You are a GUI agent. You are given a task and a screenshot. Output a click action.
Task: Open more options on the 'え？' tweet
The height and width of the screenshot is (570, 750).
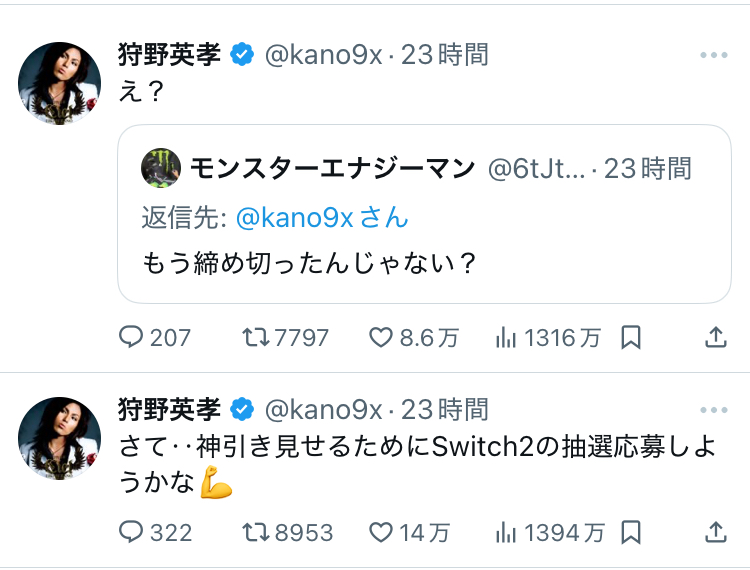pyautogui.click(x=714, y=55)
